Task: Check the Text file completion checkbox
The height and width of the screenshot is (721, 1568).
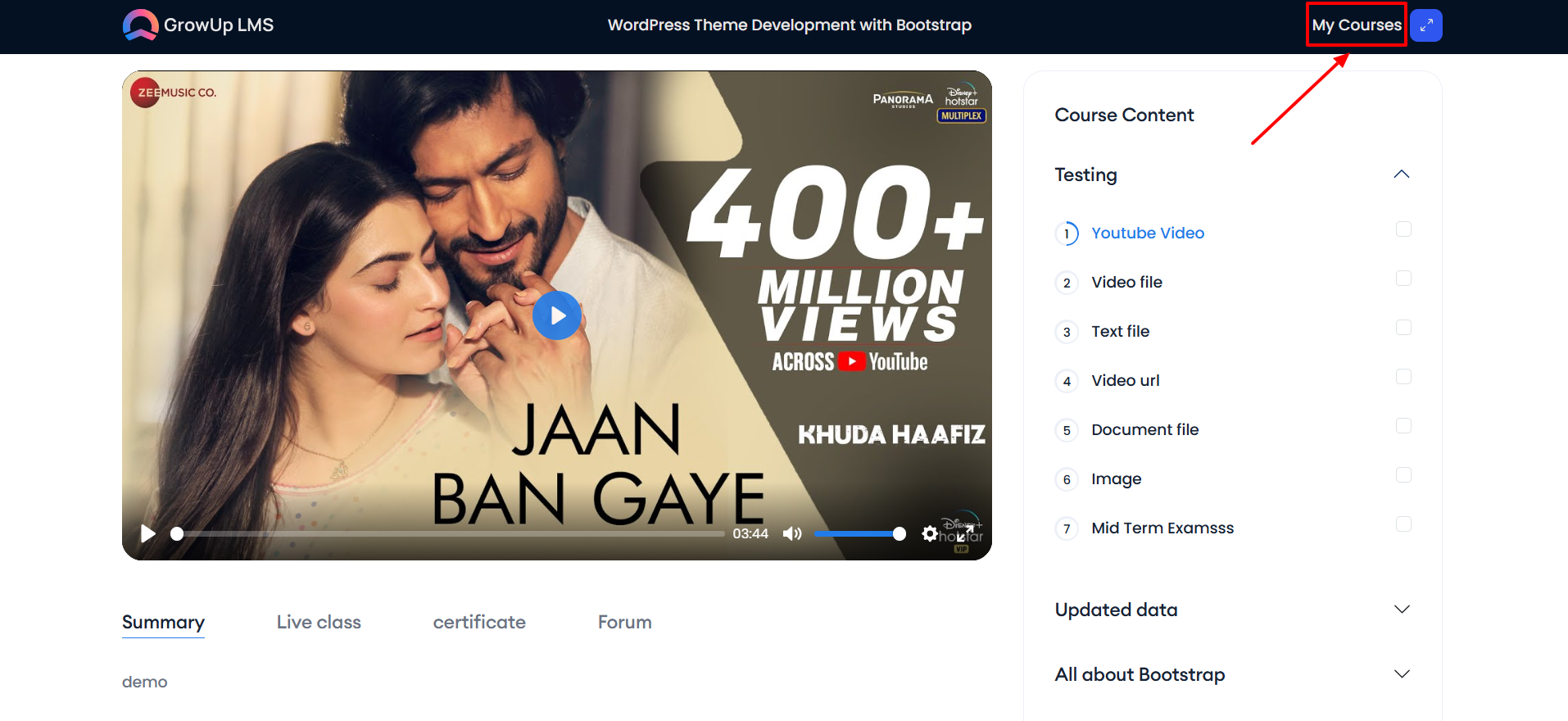Action: coord(1403,328)
